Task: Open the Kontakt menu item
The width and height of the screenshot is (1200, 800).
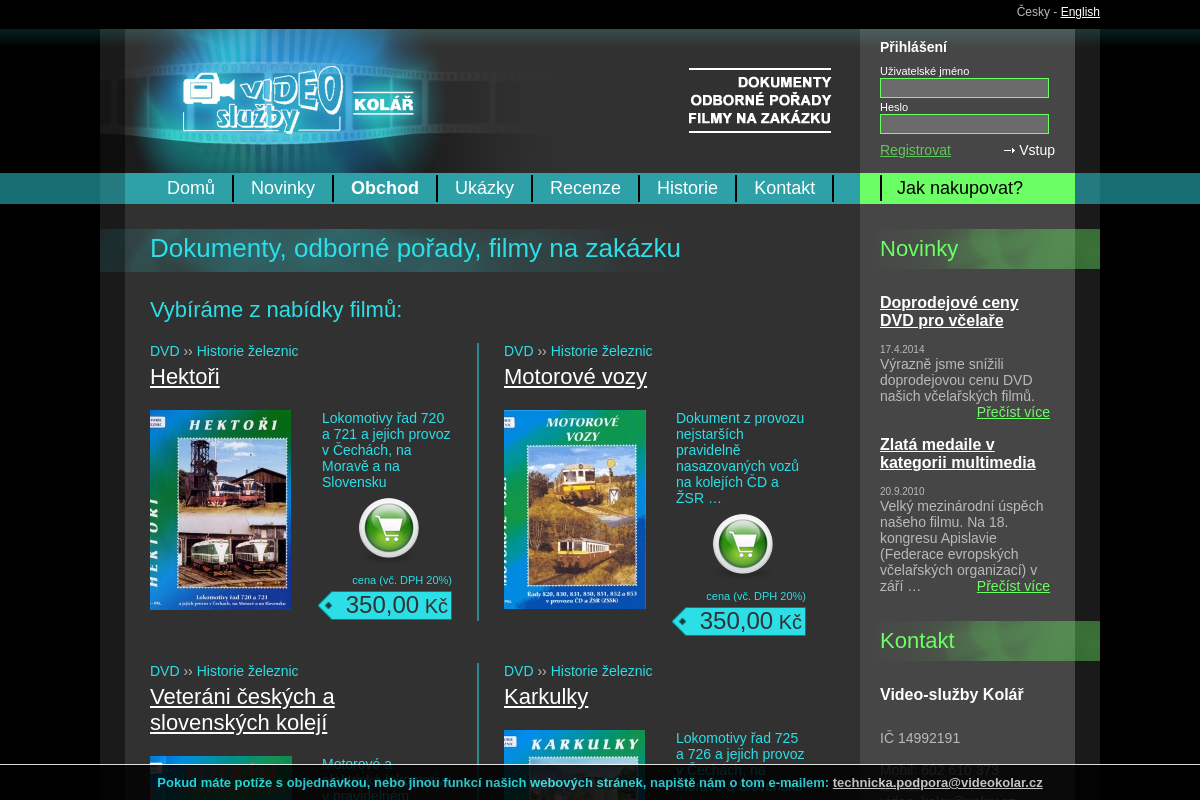Action: click(x=784, y=188)
